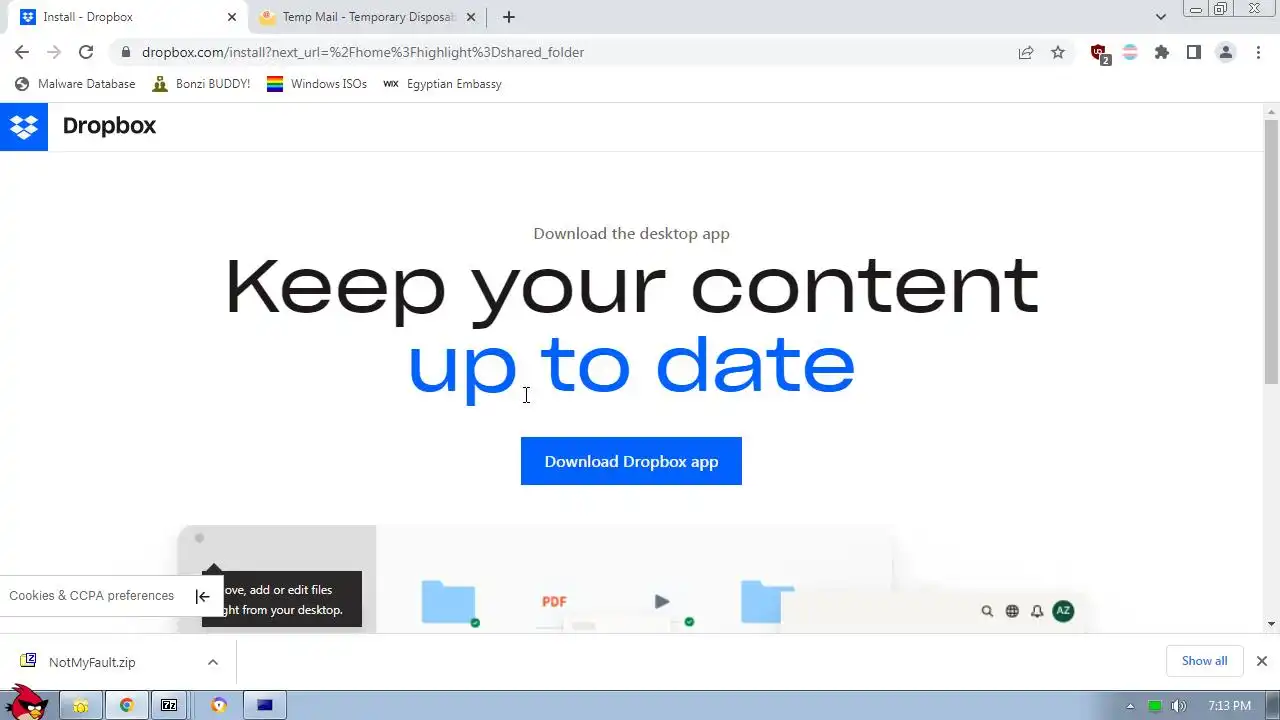Click the search magnifier in preview image

(x=987, y=611)
